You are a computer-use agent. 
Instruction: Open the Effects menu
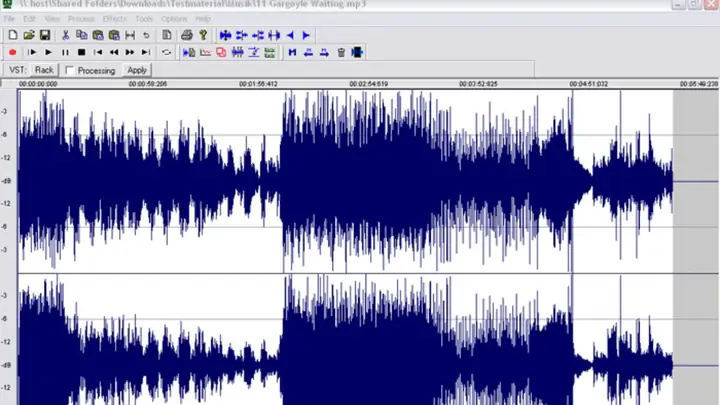115,19
